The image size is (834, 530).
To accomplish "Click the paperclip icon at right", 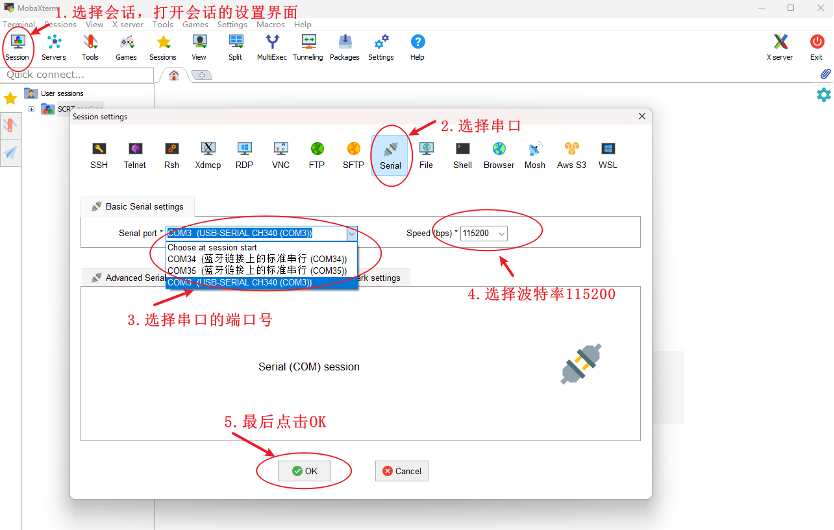I will (825, 74).
